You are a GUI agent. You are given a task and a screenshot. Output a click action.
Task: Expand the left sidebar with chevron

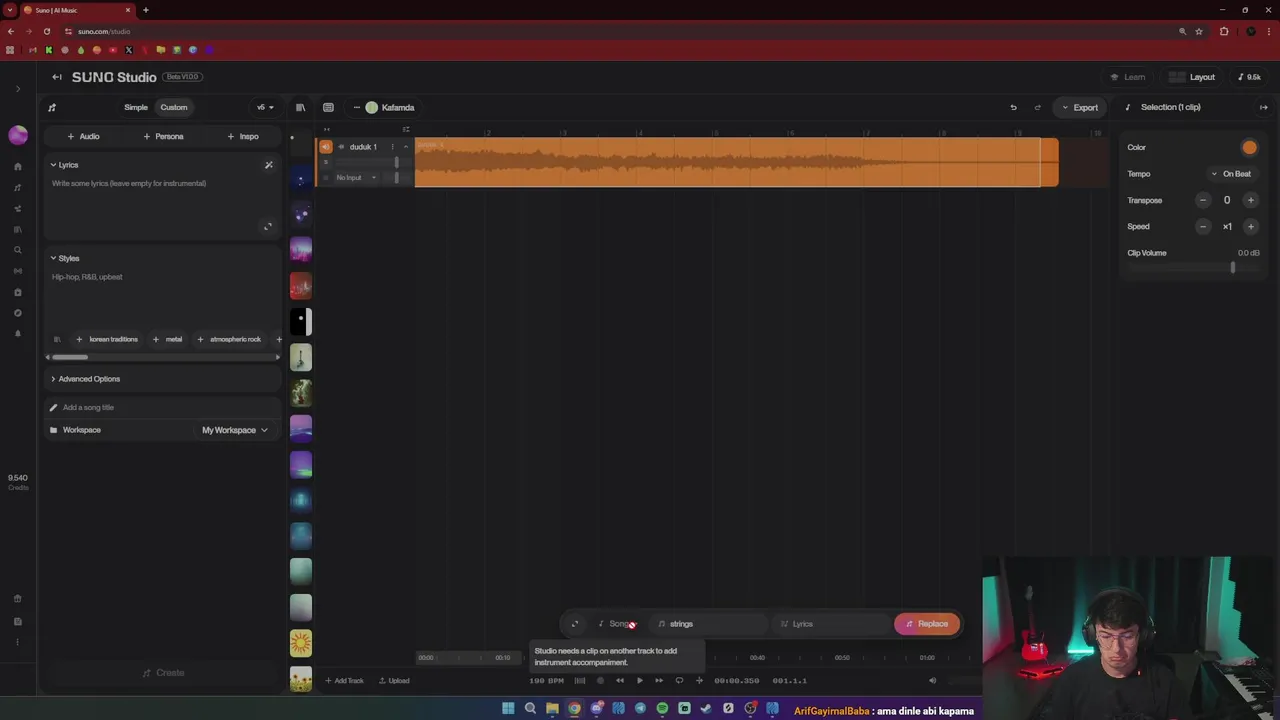point(18,89)
